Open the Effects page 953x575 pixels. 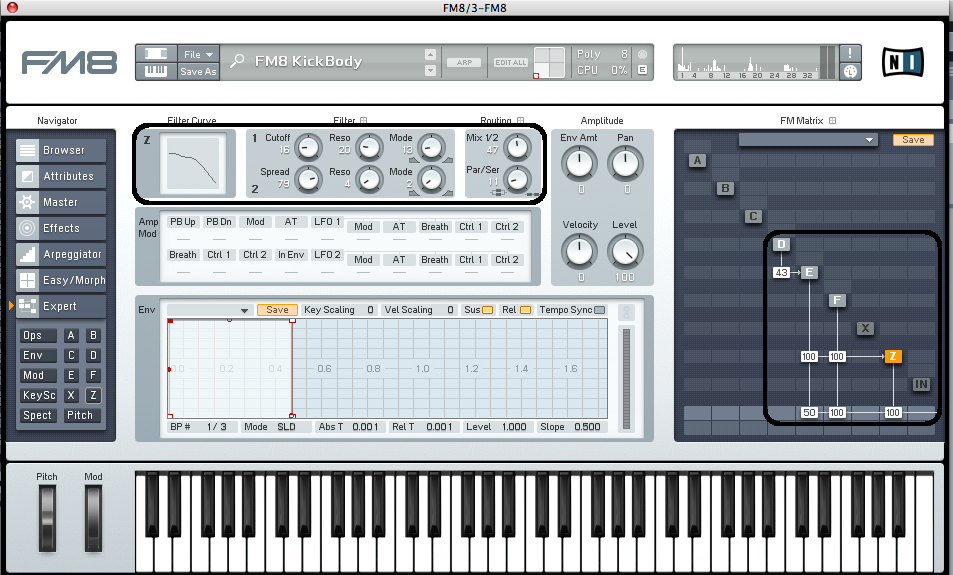click(61, 229)
